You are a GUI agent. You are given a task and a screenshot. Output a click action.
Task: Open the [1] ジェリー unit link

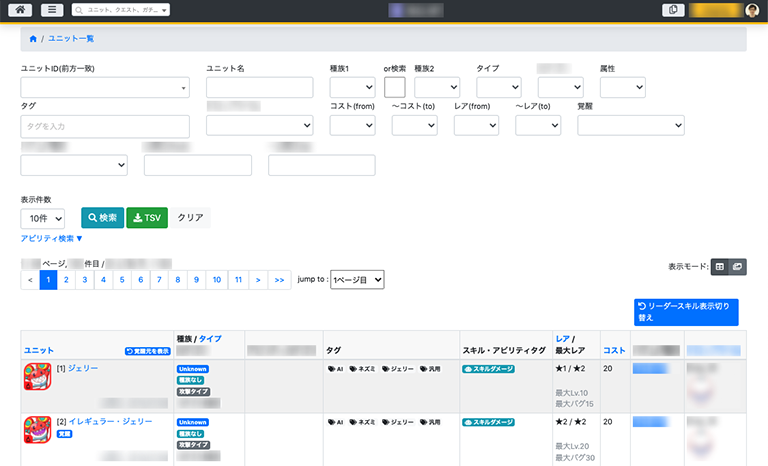[83, 368]
